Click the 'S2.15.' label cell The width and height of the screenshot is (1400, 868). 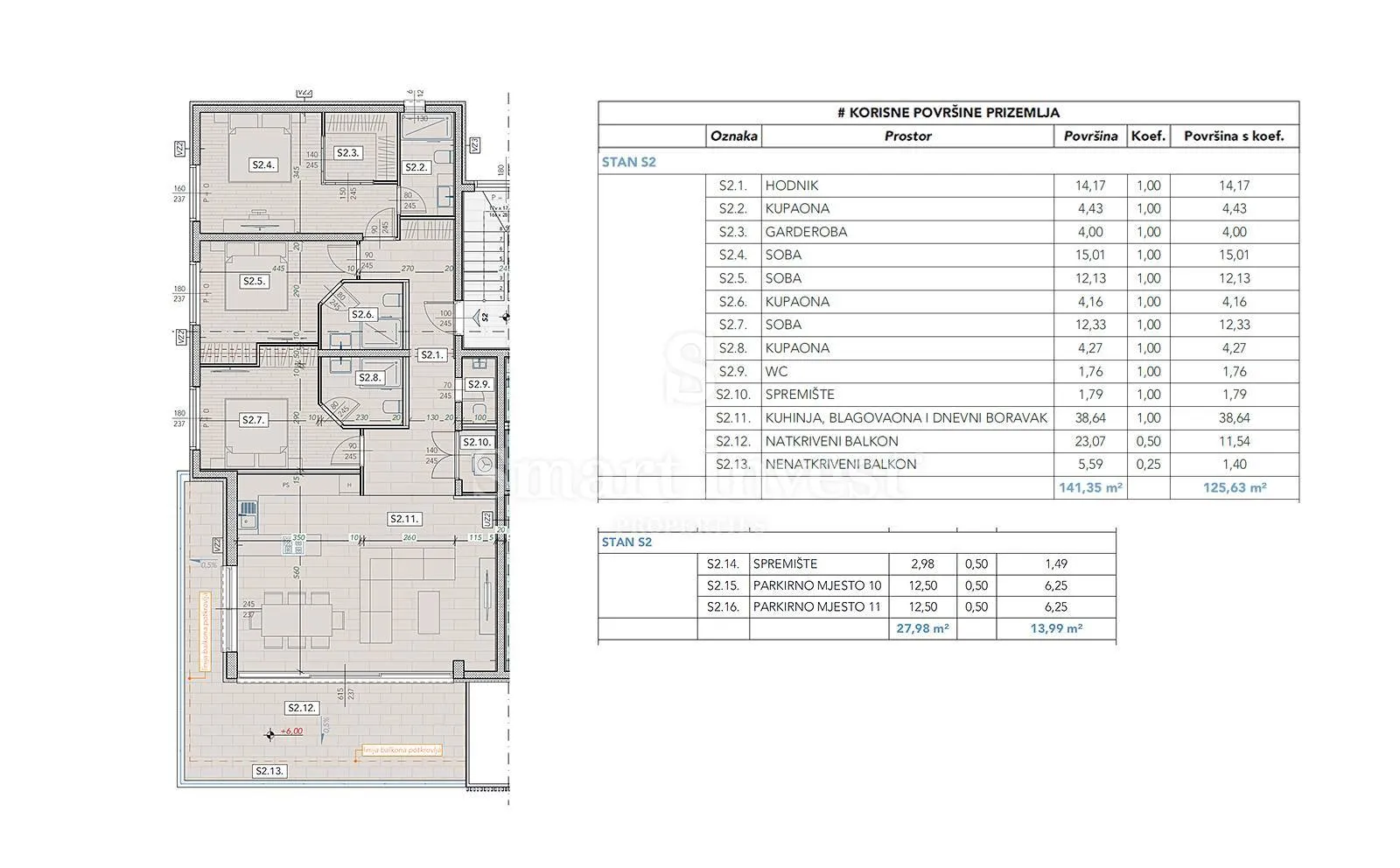pyautogui.click(x=724, y=585)
